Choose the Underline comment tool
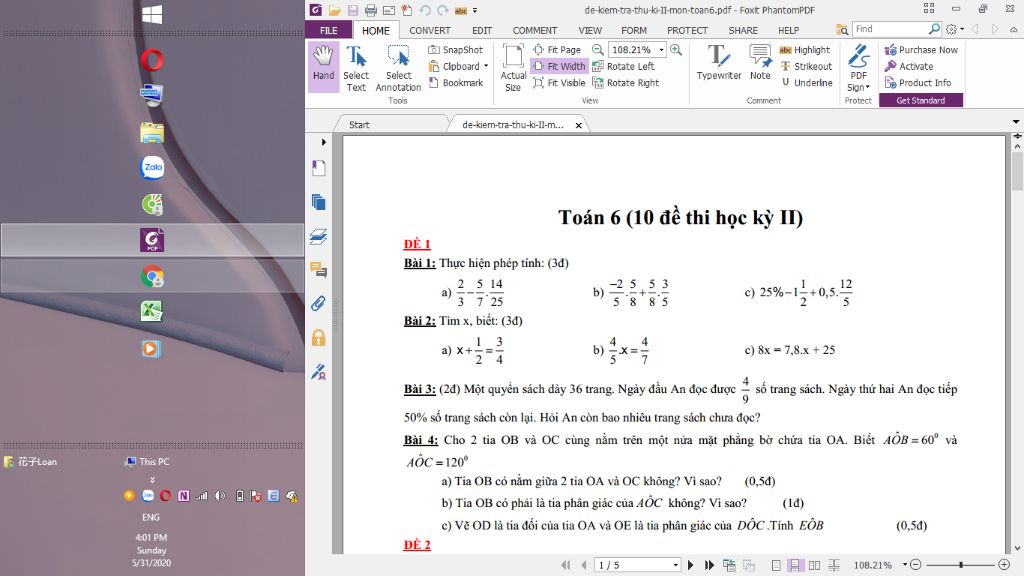This screenshot has width=1024, height=576. point(806,83)
